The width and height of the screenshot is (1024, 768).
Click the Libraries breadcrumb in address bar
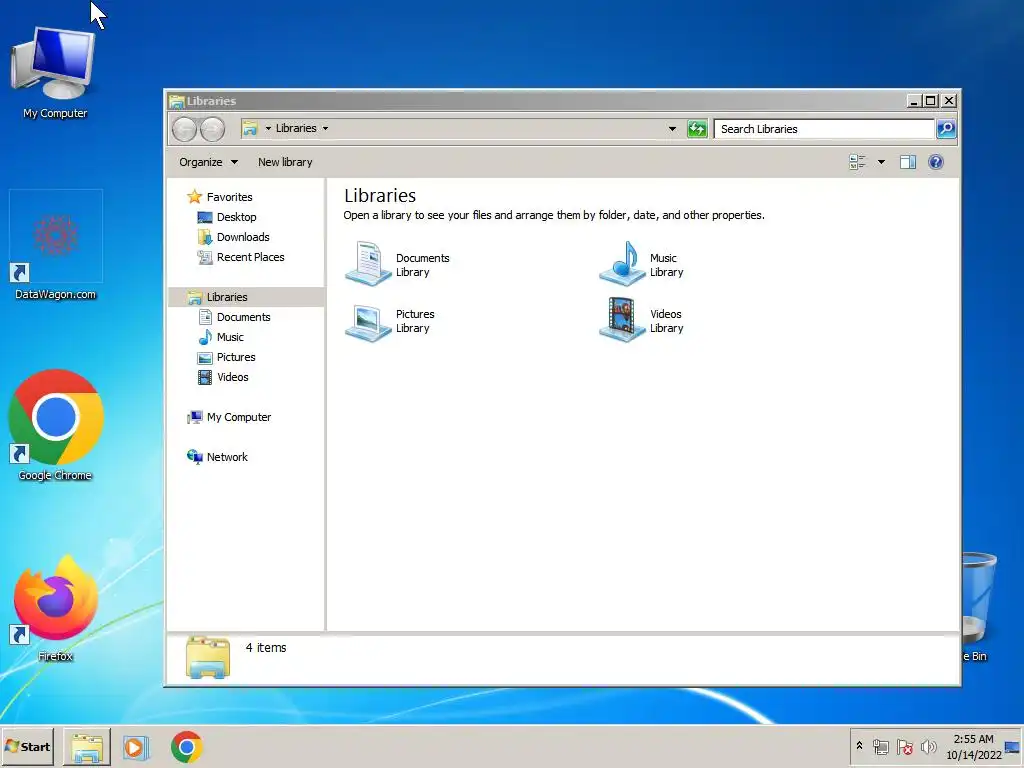tap(296, 128)
